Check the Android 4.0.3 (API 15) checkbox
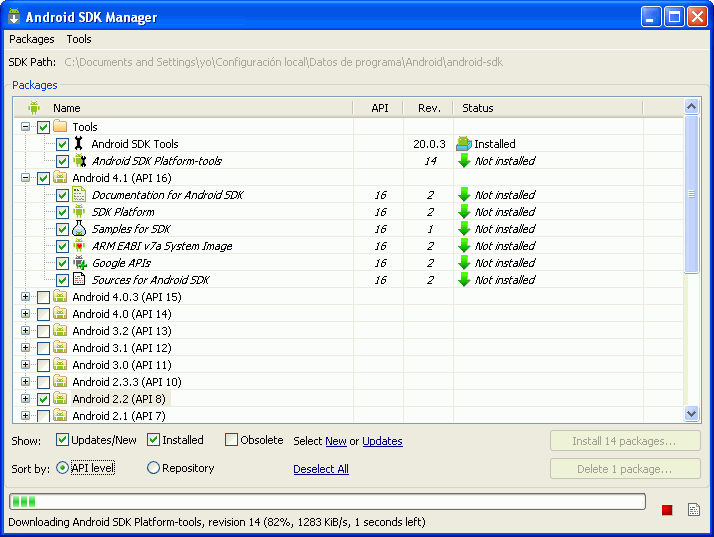Image resolution: width=714 pixels, height=537 pixels. click(x=43, y=297)
